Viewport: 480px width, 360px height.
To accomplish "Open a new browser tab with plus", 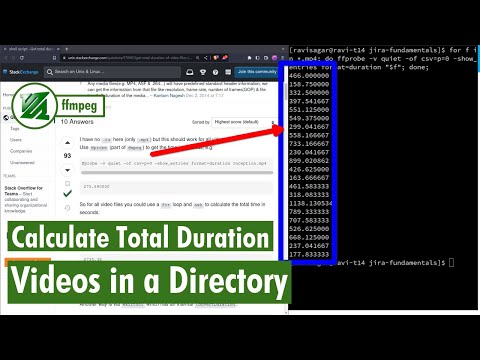I will coord(67,49).
